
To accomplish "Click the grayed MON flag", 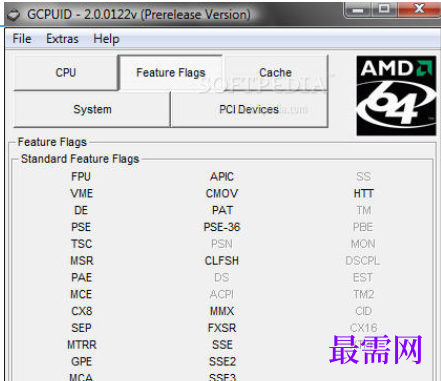I will (x=363, y=244).
